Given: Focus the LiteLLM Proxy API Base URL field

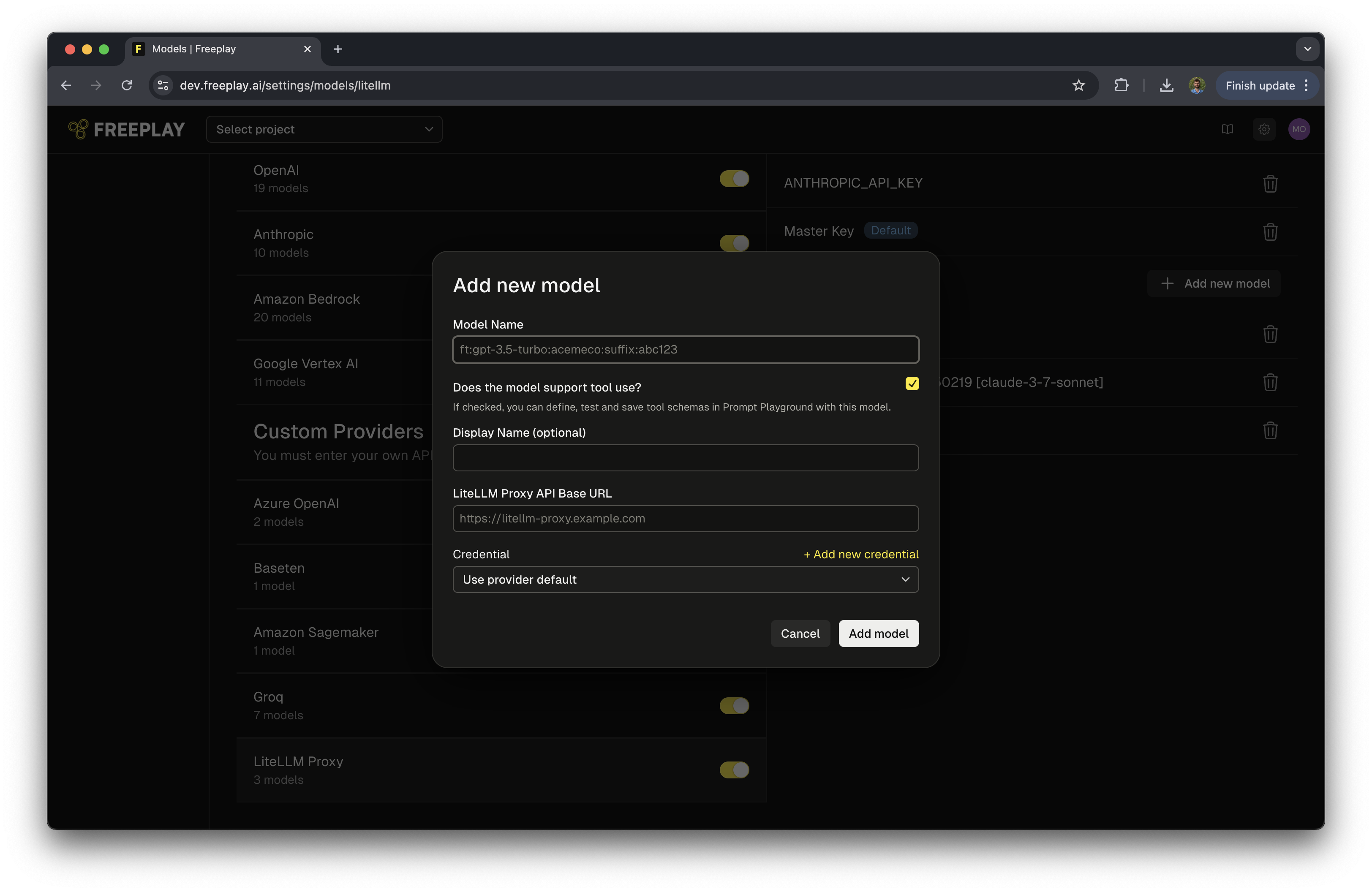Looking at the screenshot, I should [686, 519].
